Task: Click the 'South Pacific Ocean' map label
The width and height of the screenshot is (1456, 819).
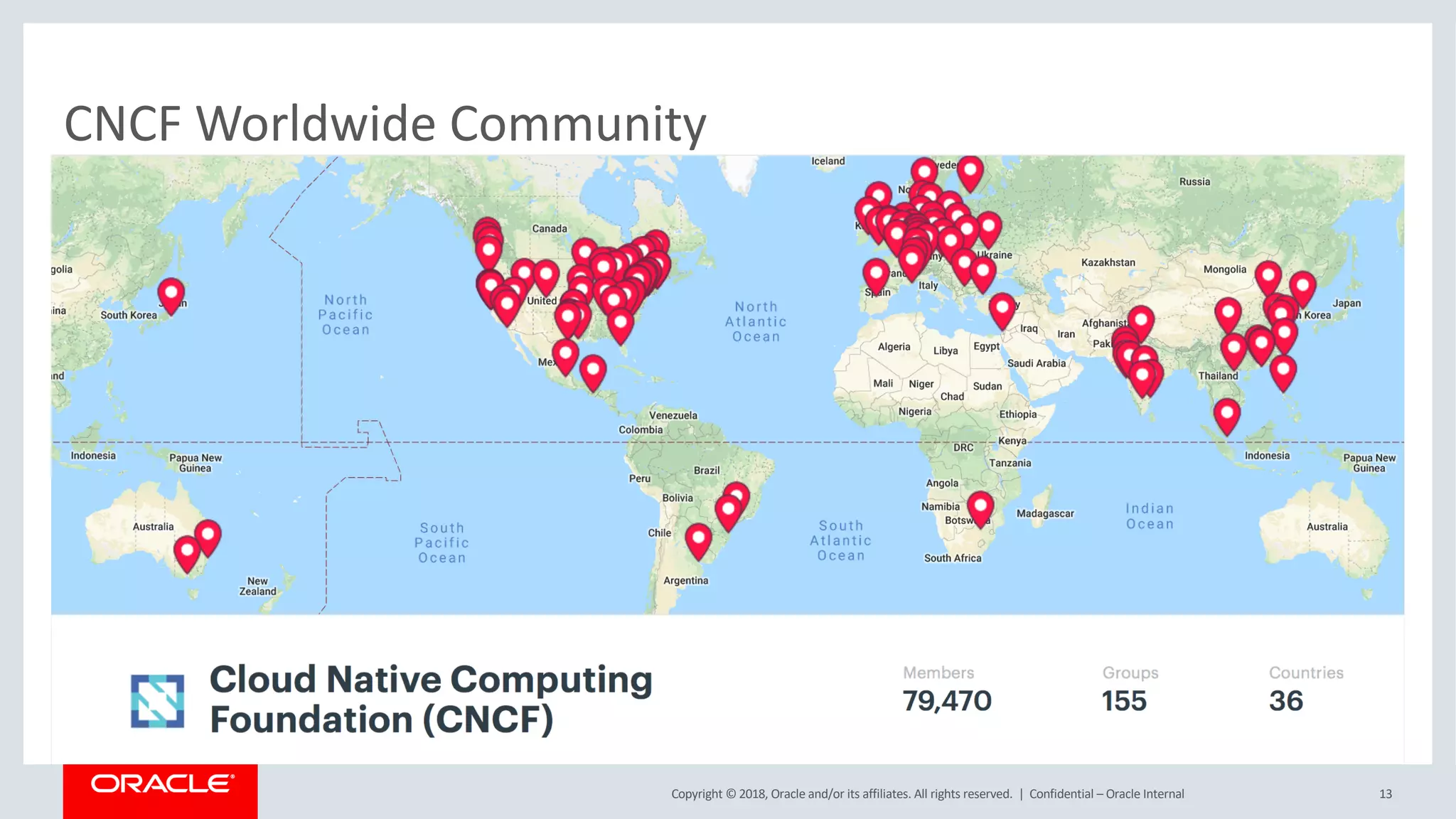Action: pos(441,543)
